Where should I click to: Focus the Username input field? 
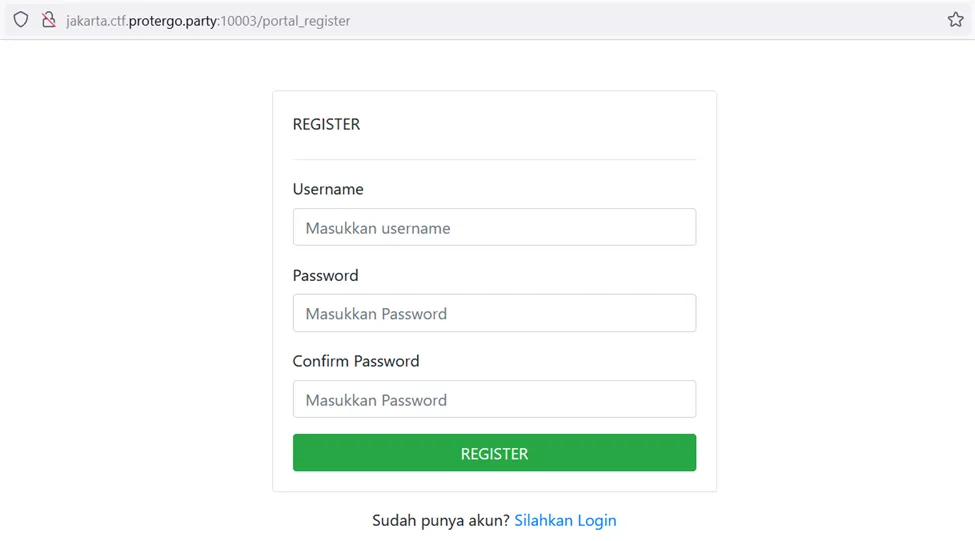(494, 227)
